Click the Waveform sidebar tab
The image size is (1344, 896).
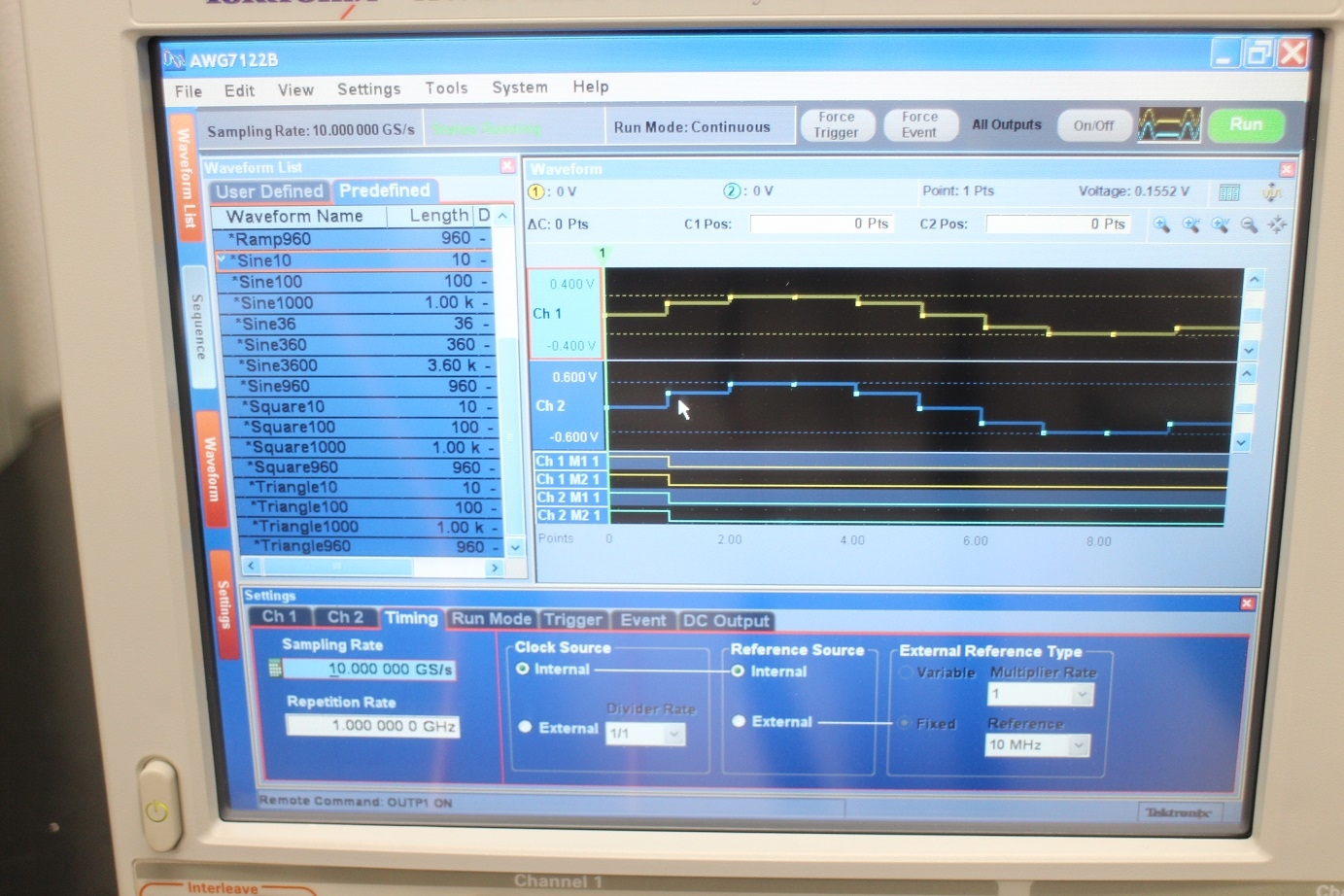[211, 470]
